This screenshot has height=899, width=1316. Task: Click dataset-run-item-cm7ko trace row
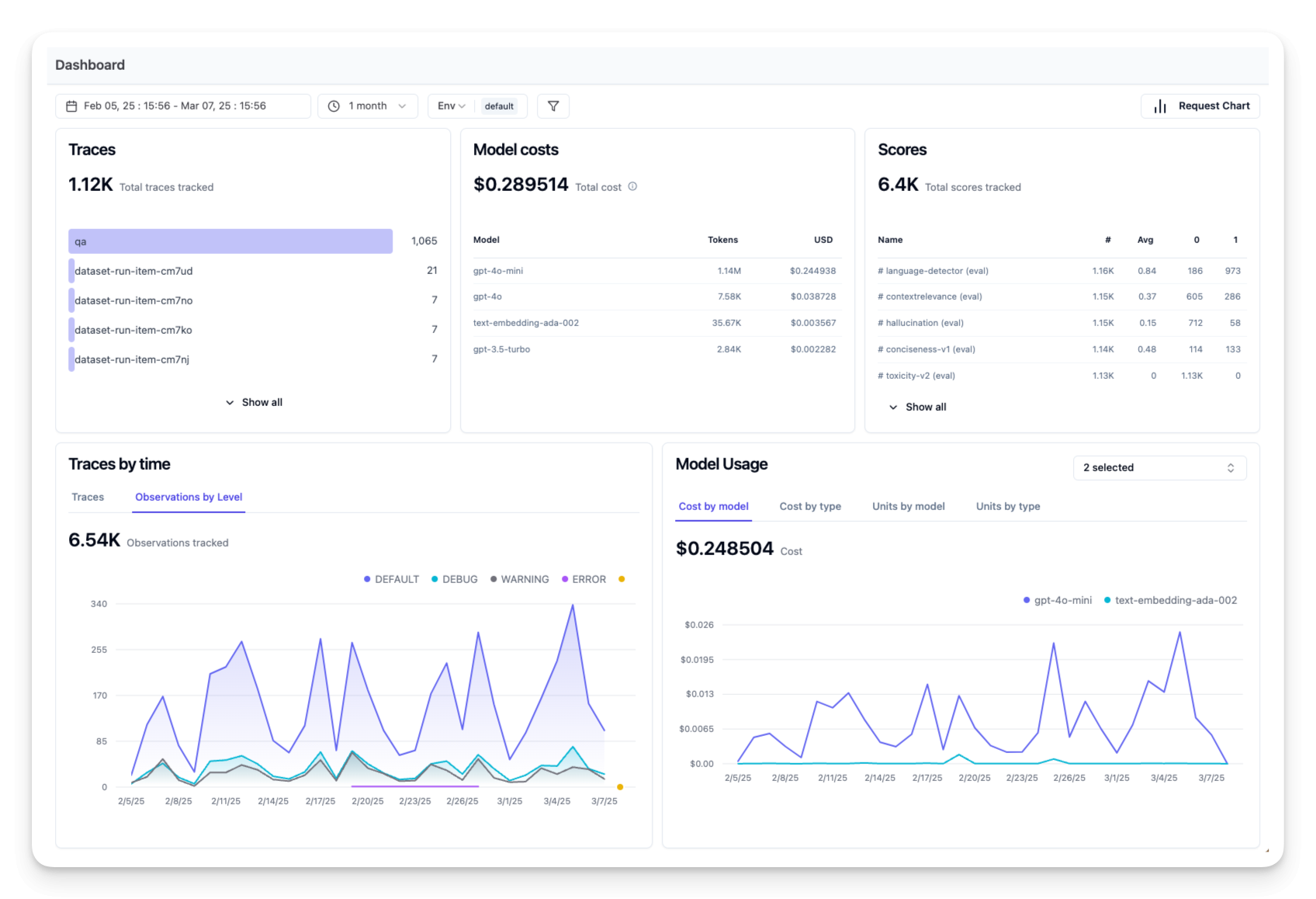(x=253, y=330)
